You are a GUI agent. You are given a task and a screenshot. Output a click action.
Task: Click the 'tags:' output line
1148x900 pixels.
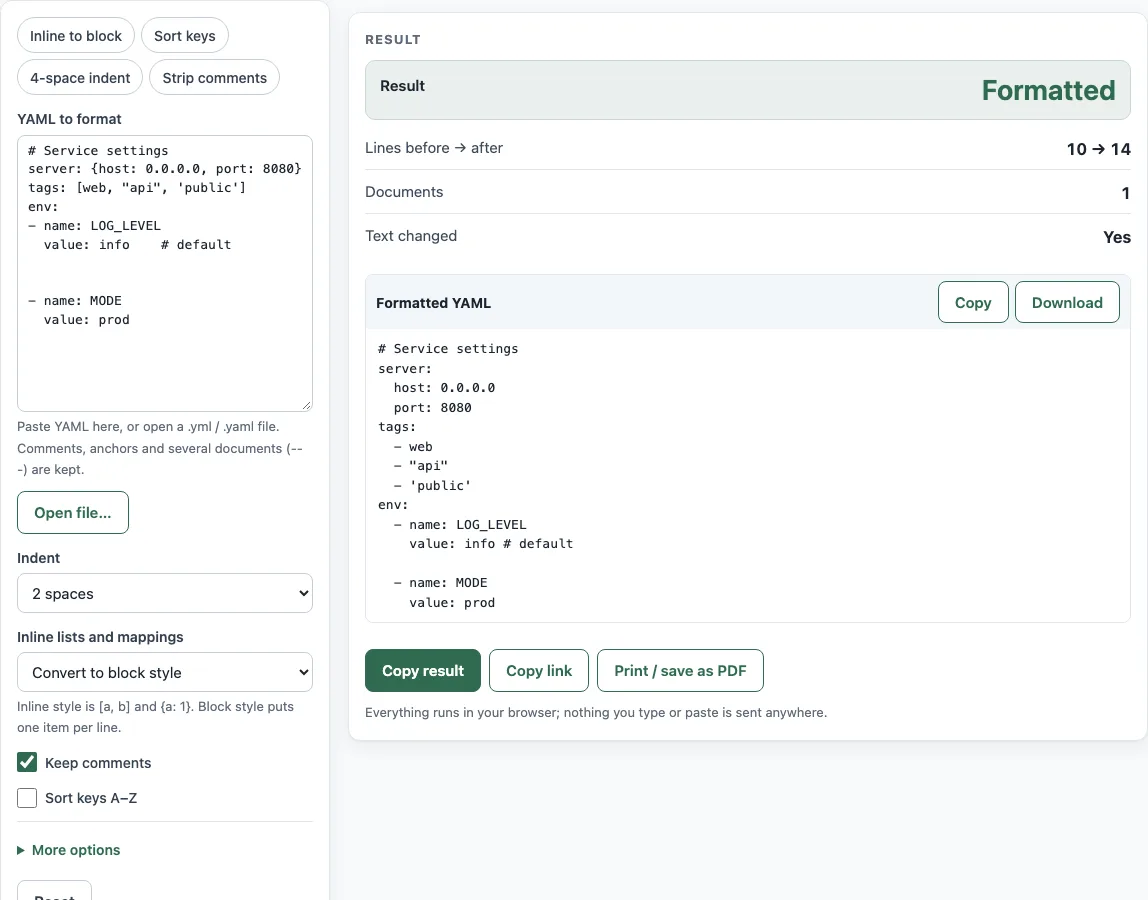(x=397, y=427)
